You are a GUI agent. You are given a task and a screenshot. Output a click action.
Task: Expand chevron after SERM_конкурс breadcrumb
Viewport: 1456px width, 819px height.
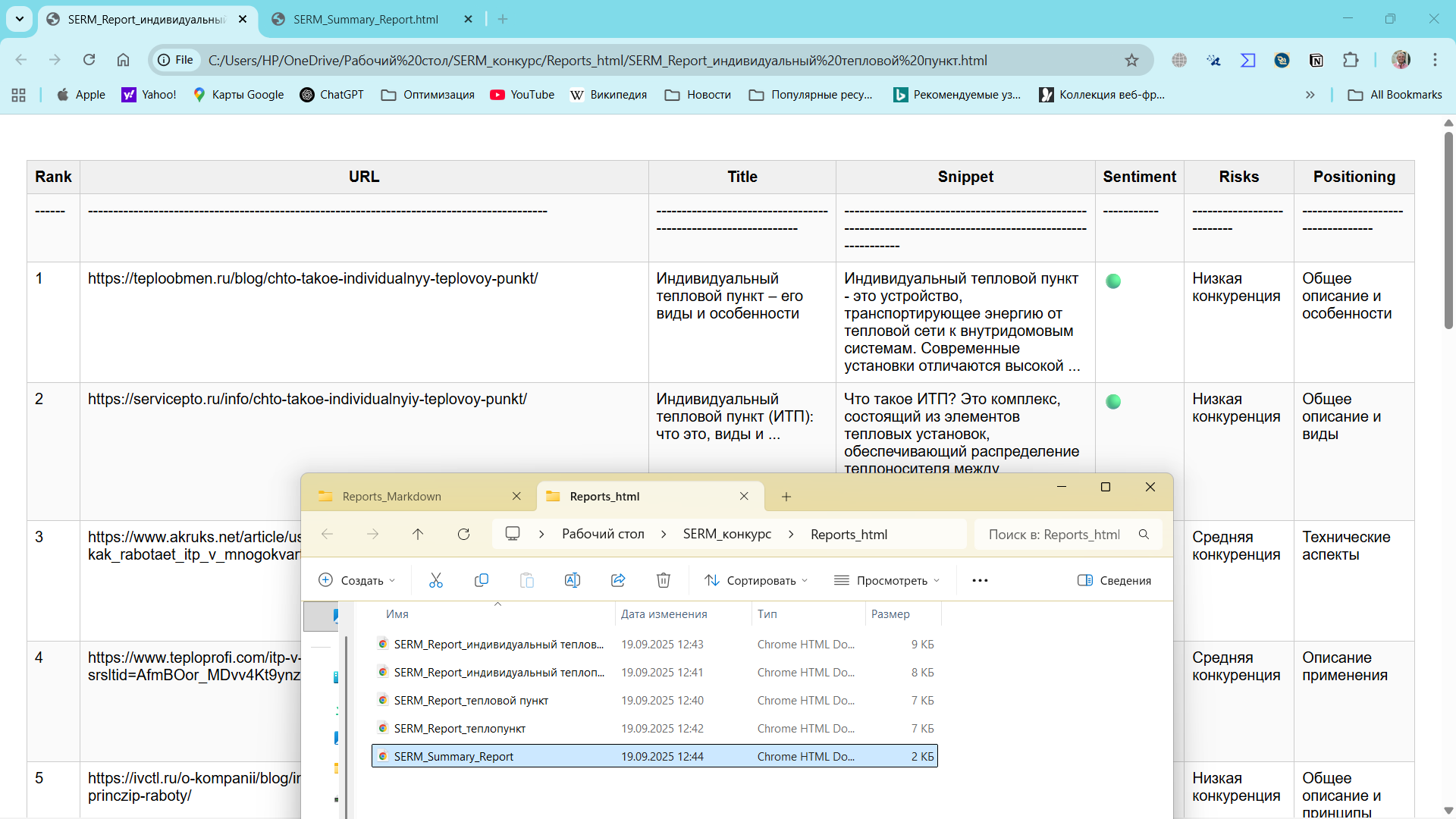[791, 535]
